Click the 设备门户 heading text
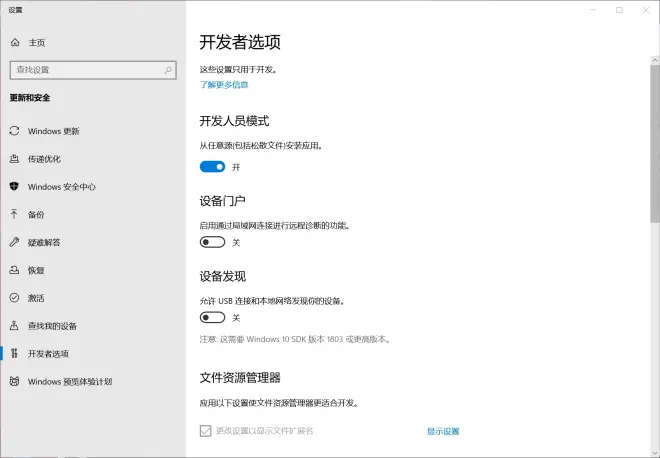 (223, 201)
